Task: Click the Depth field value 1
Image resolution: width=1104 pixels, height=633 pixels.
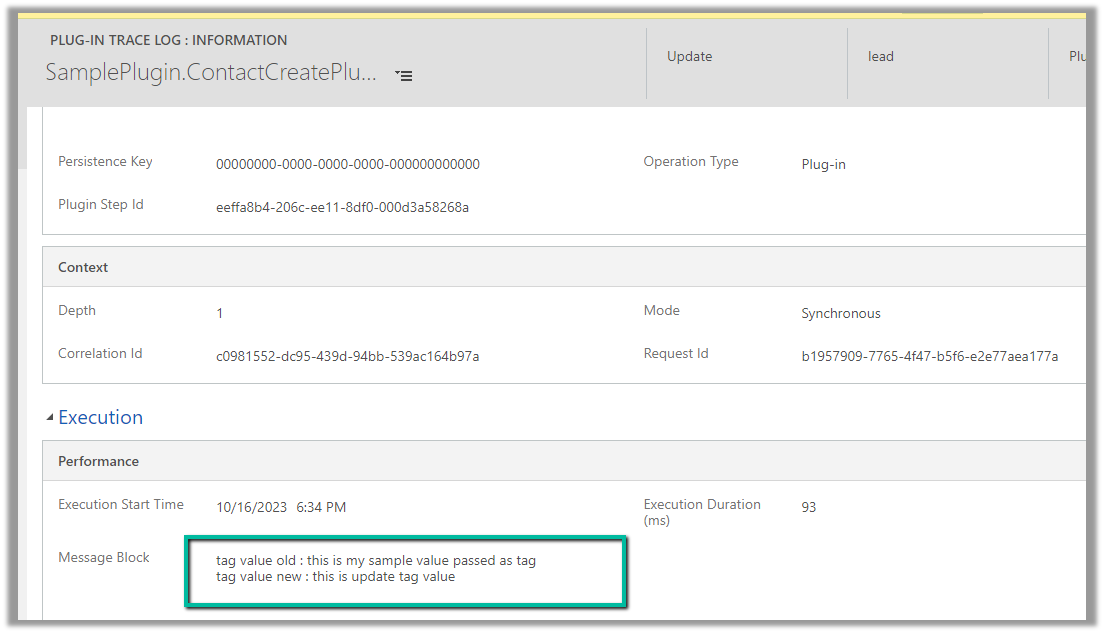Action: (x=220, y=313)
